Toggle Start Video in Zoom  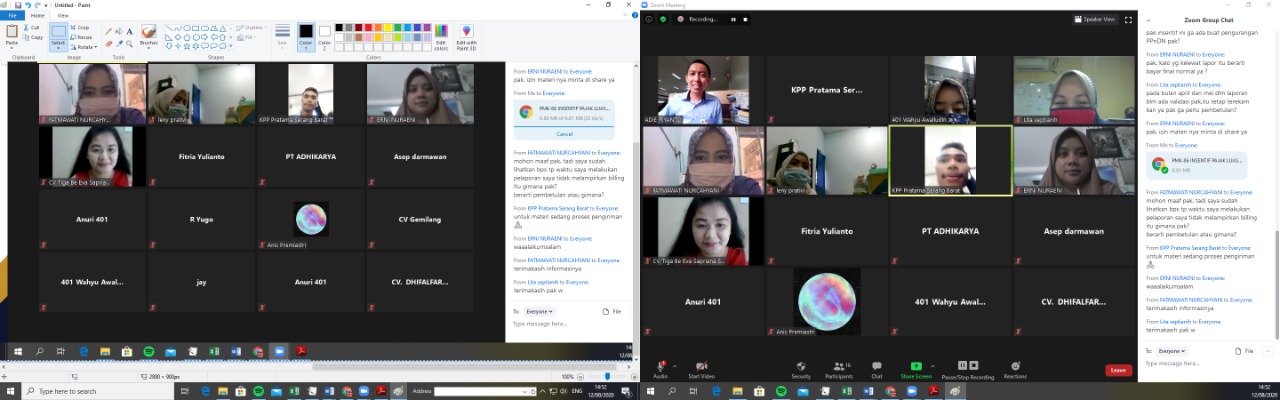[x=701, y=369]
